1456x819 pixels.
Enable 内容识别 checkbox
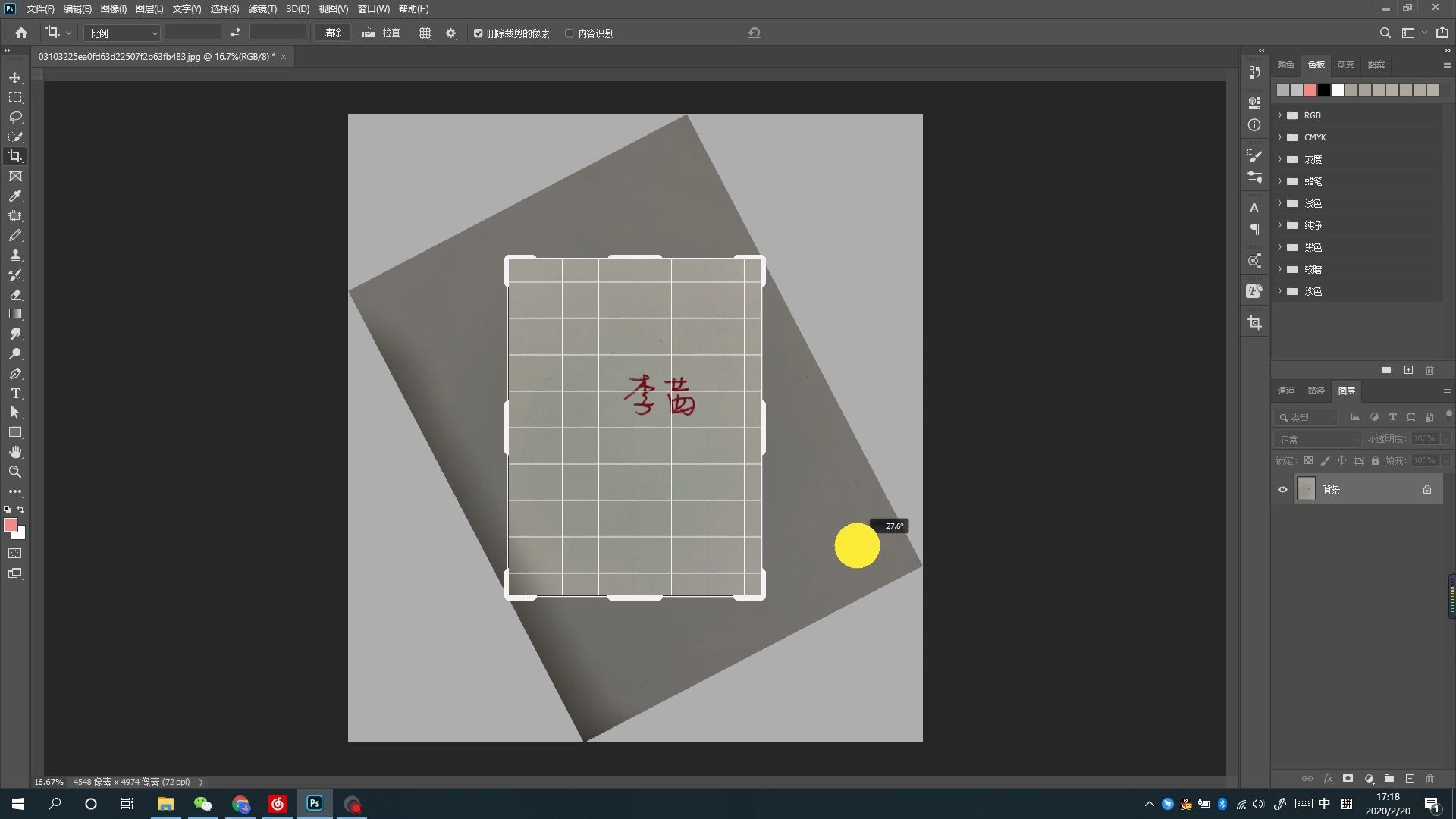570,33
